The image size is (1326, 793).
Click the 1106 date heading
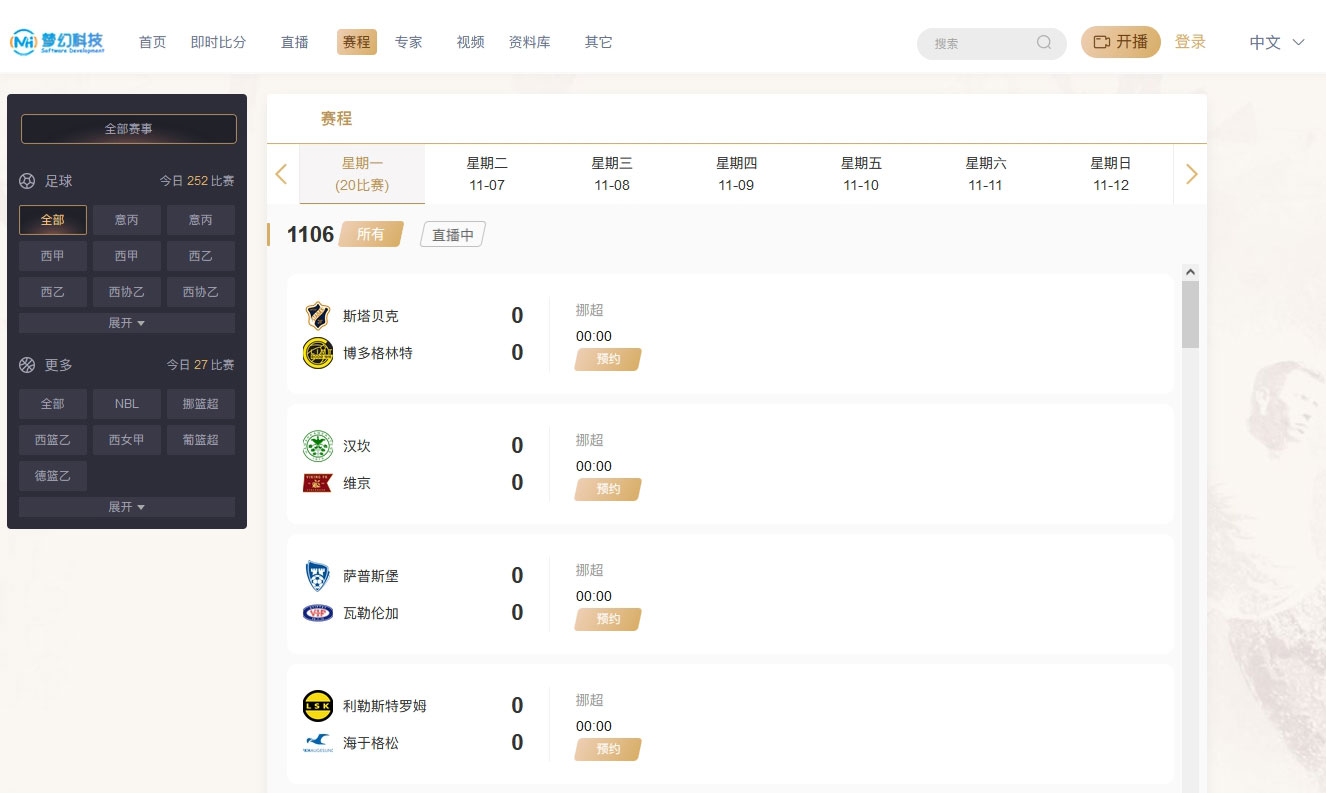coord(310,234)
